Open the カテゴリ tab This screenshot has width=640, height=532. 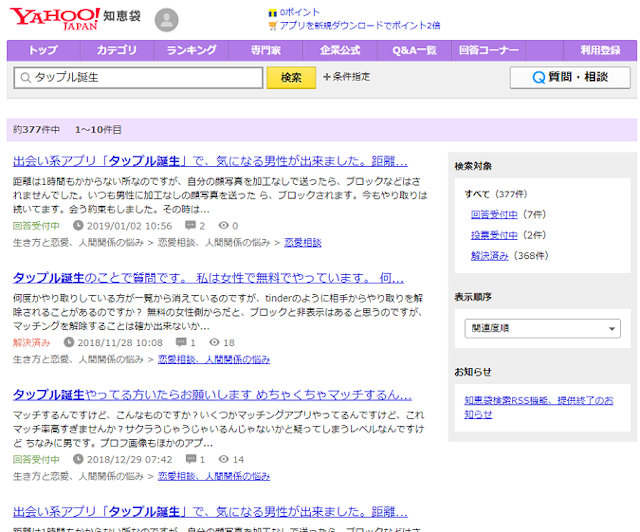click(117, 50)
